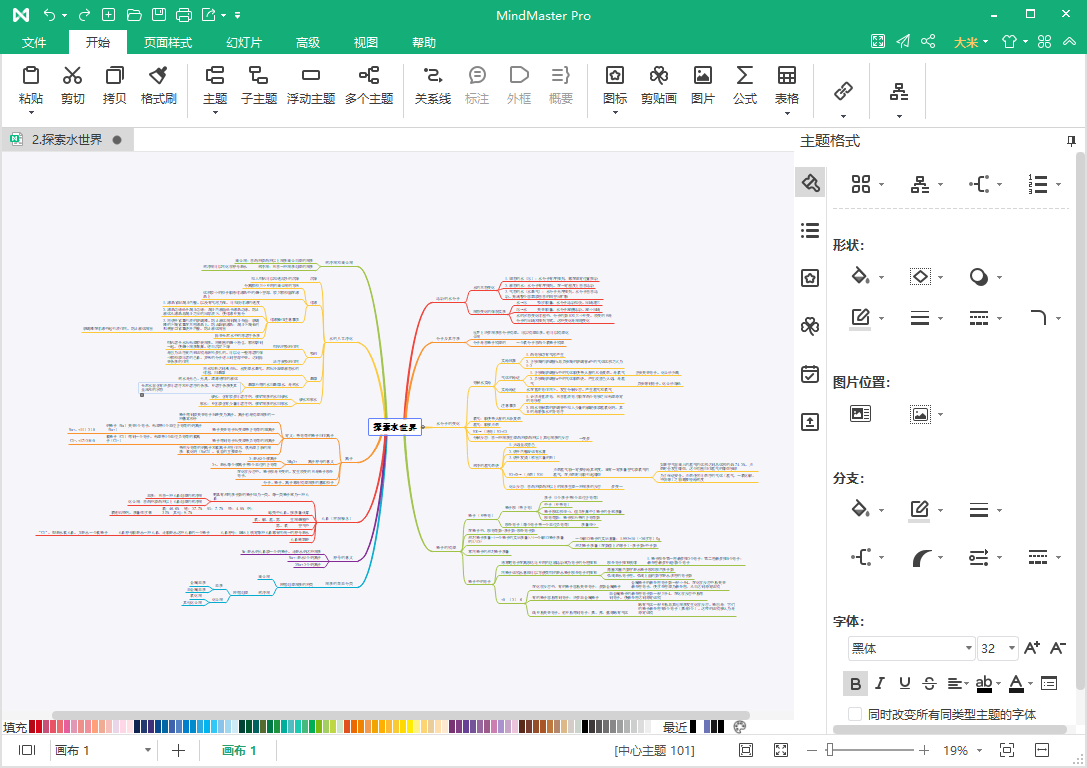Open the outline list panel icon
This screenshot has width=1087, height=768.
(x=810, y=231)
